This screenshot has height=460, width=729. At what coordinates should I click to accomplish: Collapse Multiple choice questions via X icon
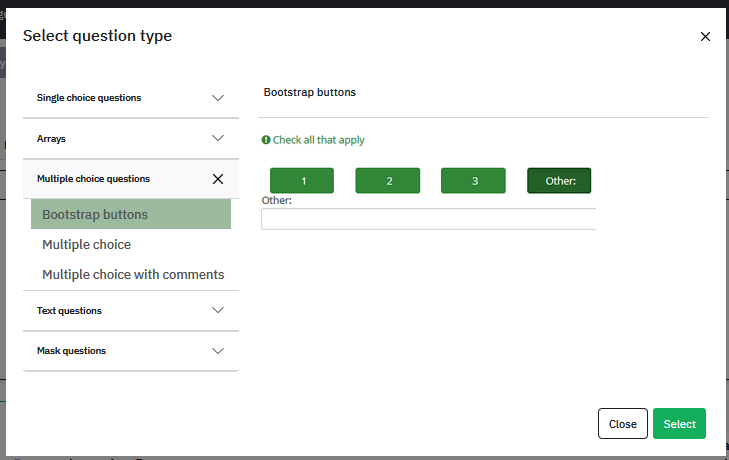click(218, 179)
